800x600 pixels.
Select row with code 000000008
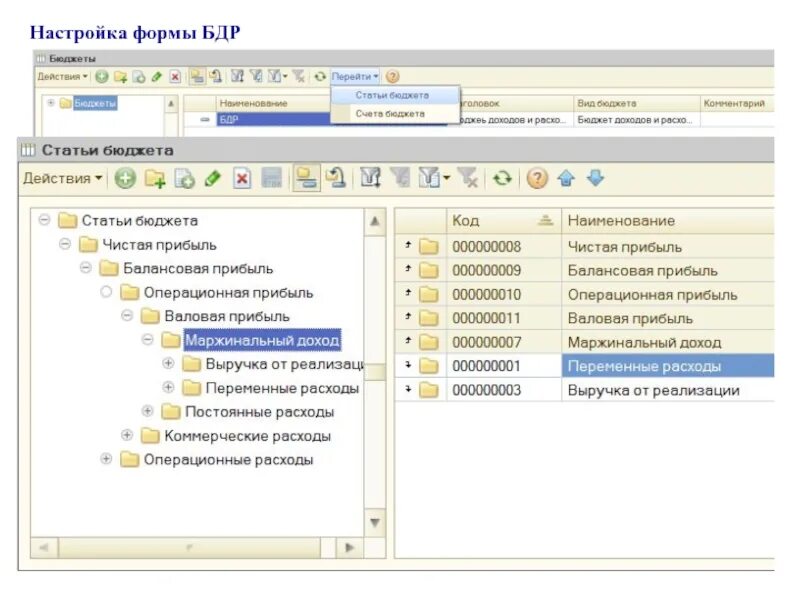pyautogui.click(x=584, y=247)
